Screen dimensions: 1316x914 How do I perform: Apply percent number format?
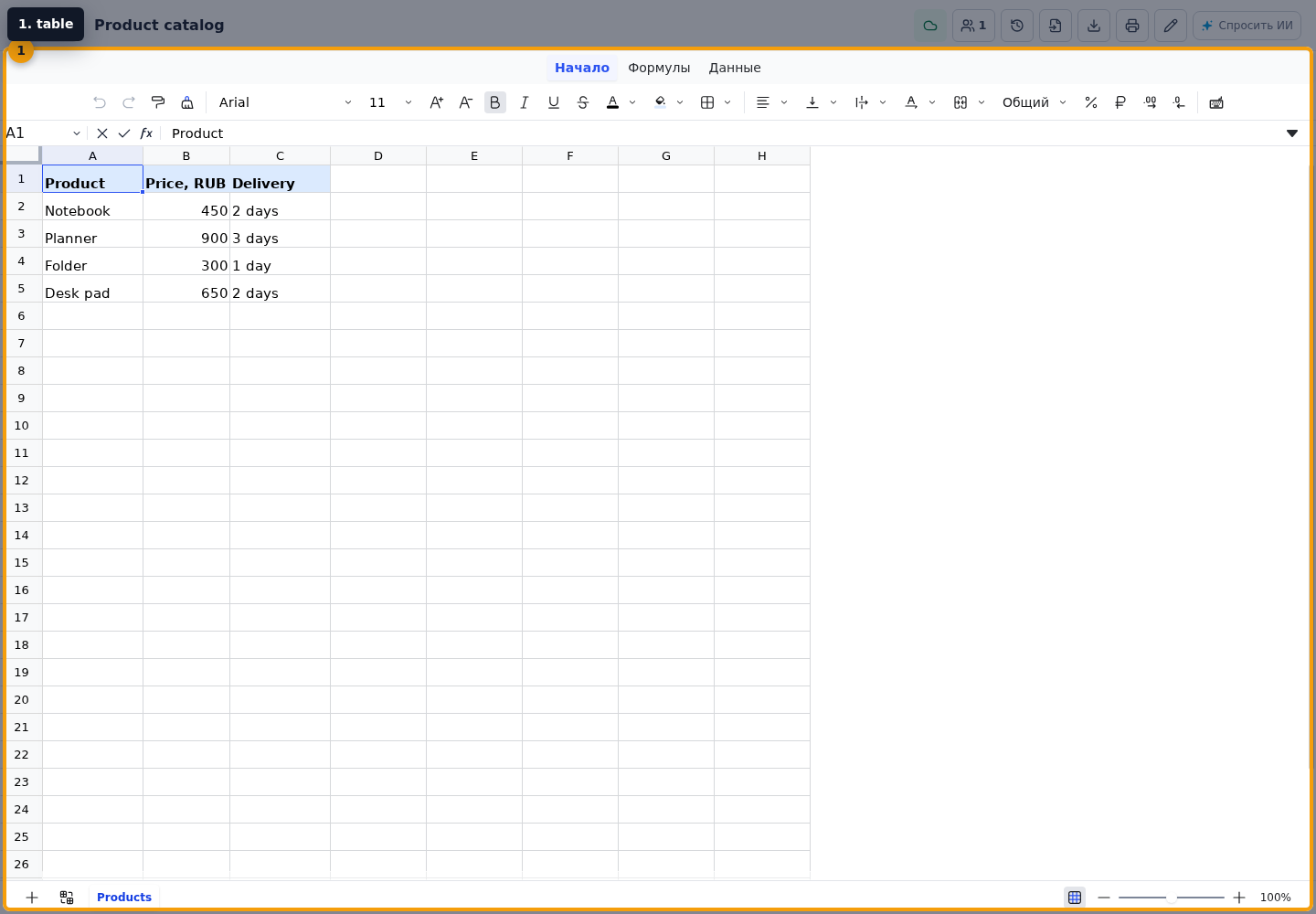(1091, 102)
